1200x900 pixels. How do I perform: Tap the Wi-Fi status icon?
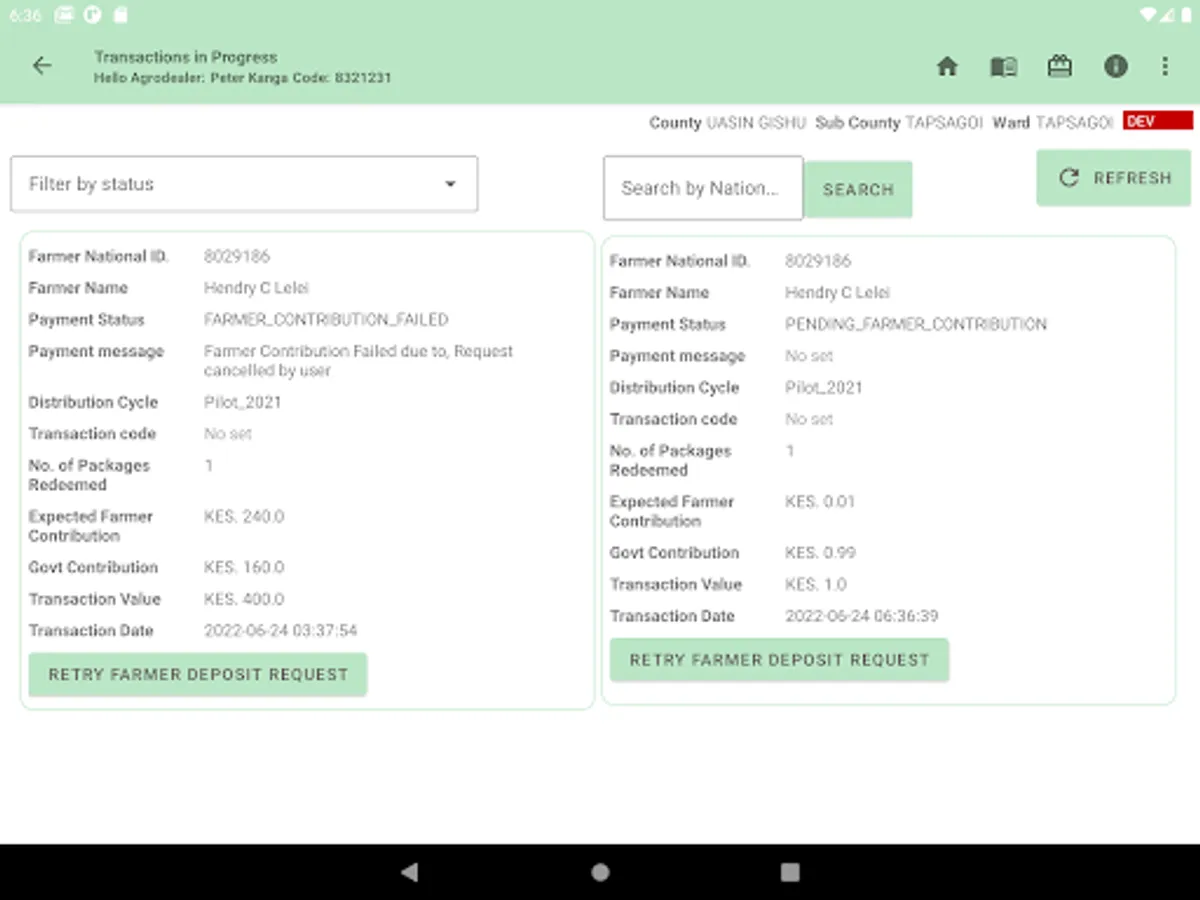point(1149,15)
